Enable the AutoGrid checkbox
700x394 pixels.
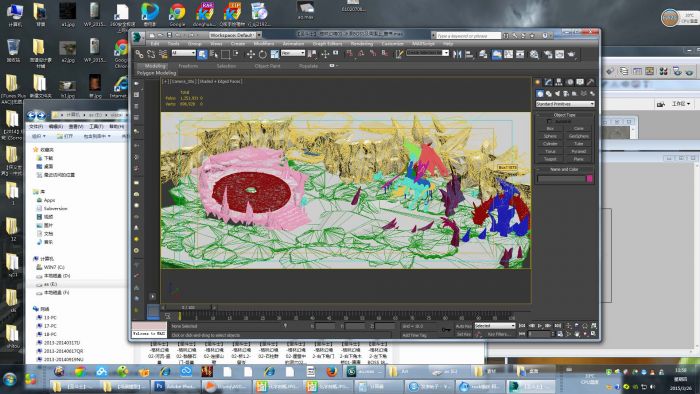coord(549,121)
